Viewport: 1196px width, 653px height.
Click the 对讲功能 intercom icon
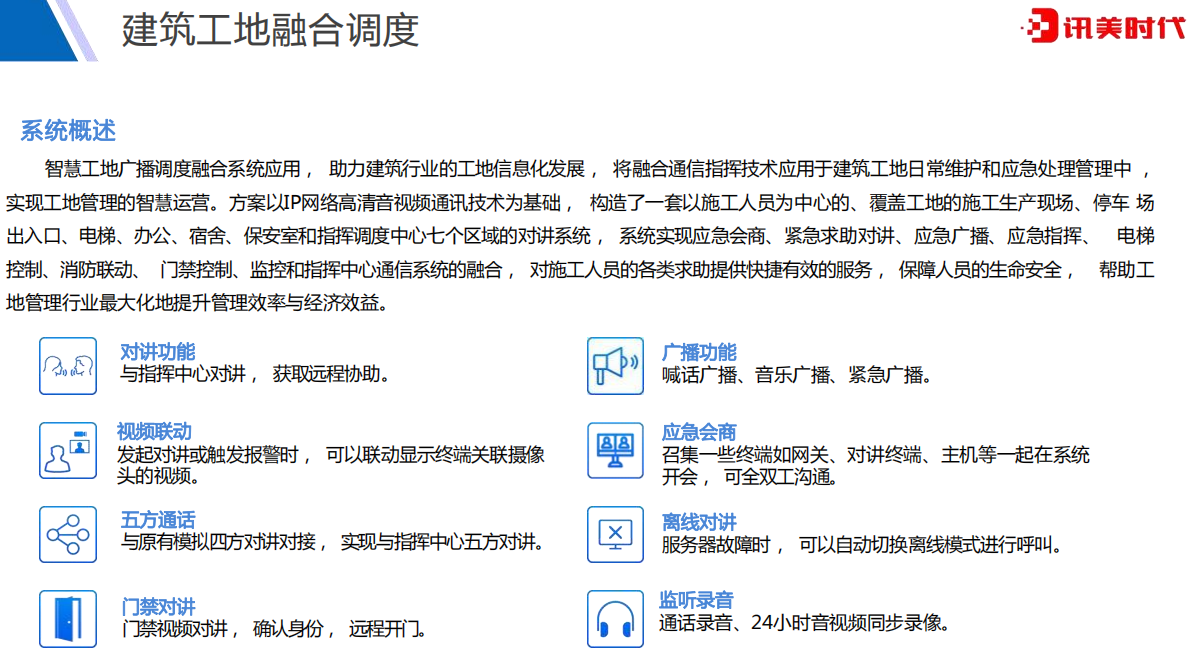click(68, 365)
